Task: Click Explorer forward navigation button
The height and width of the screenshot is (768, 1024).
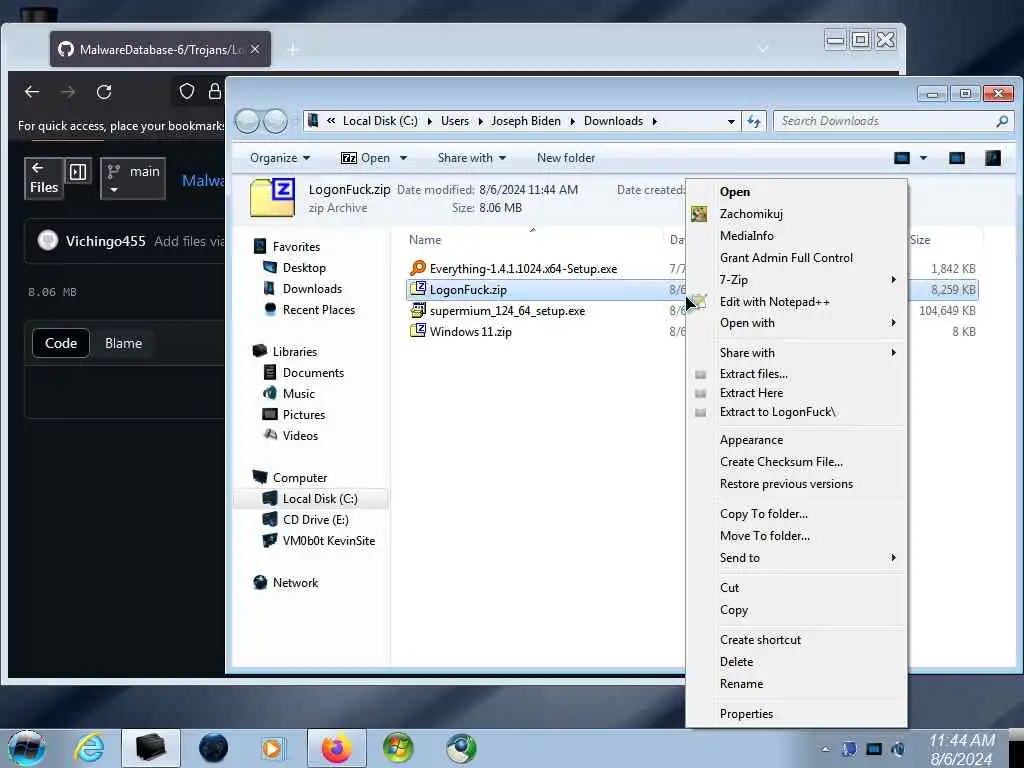Action: (x=276, y=121)
